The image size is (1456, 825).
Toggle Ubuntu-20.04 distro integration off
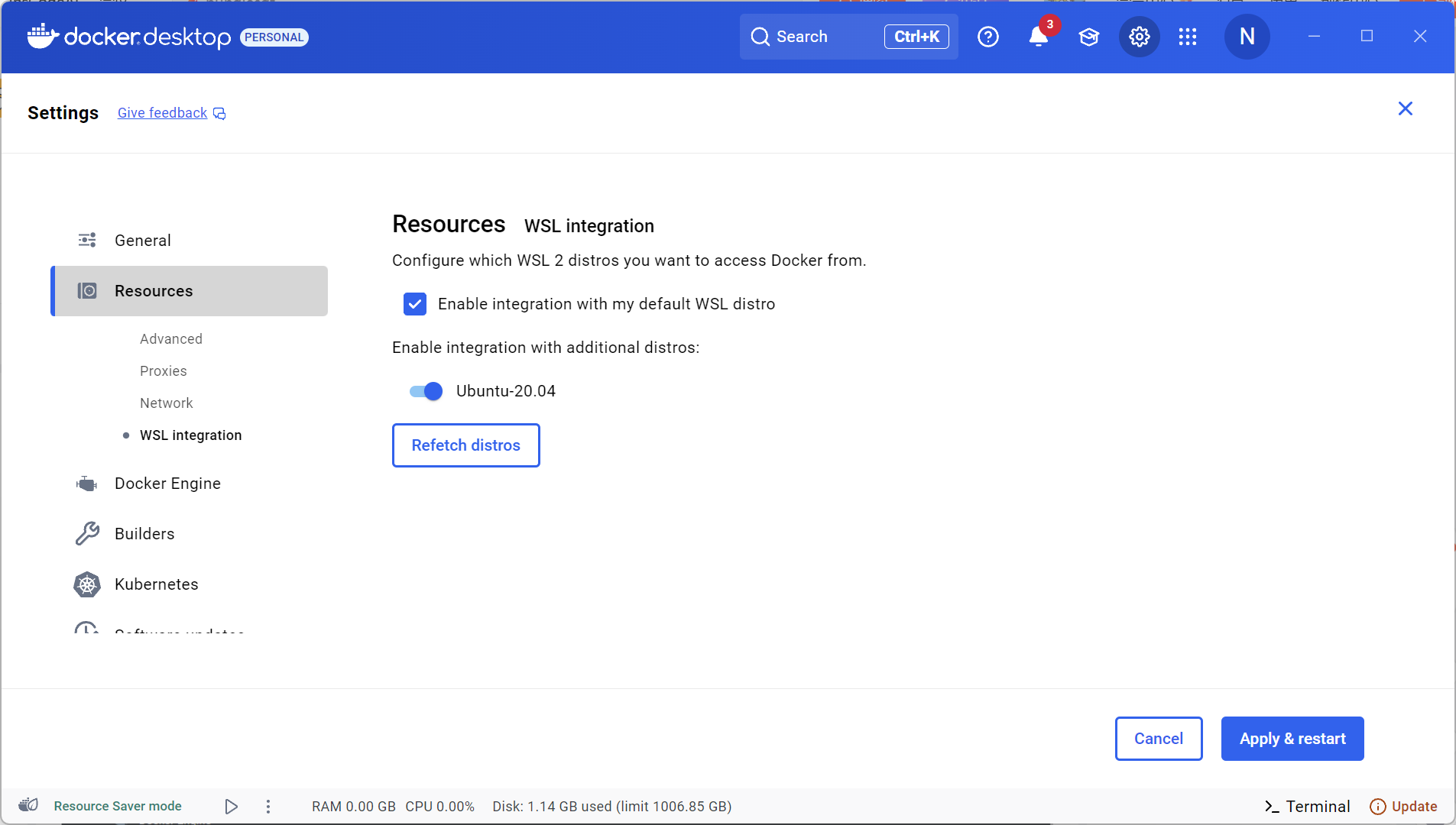point(425,390)
